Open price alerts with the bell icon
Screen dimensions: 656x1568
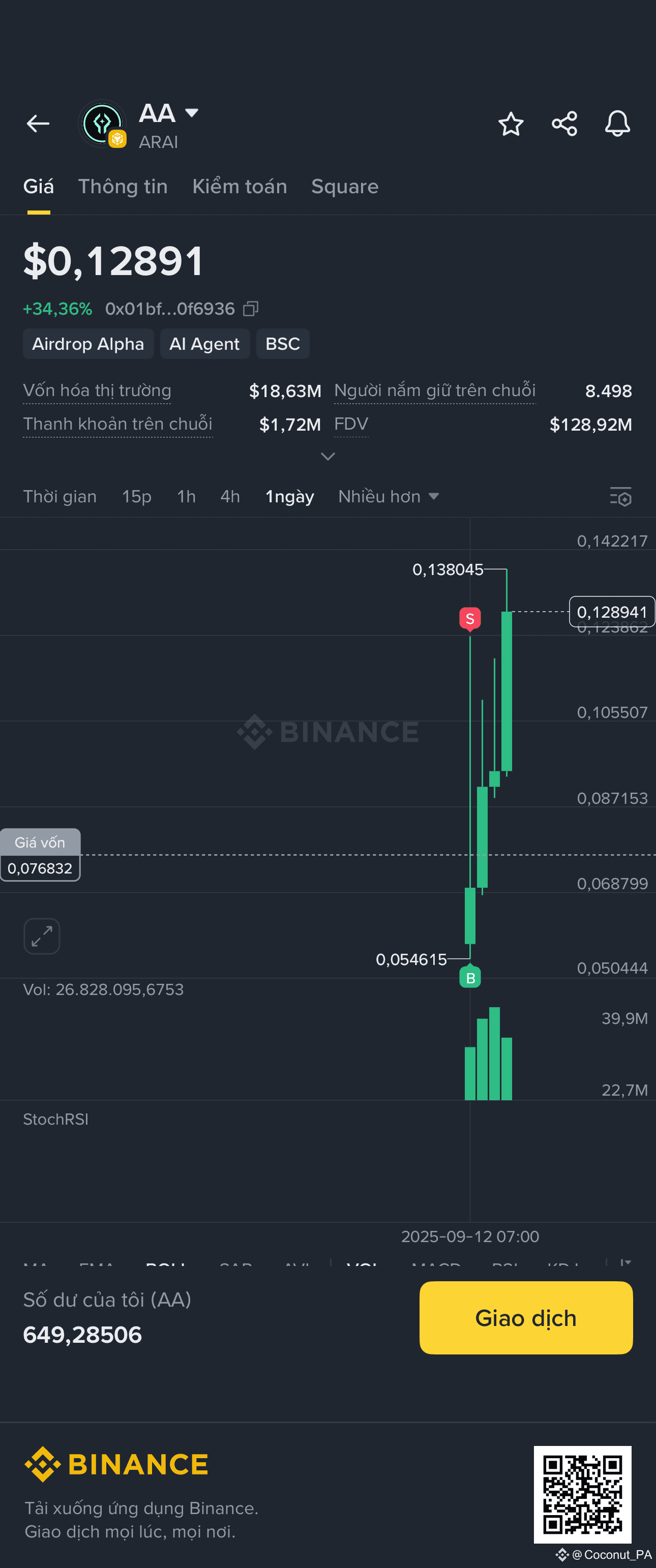(x=617, y=124)
